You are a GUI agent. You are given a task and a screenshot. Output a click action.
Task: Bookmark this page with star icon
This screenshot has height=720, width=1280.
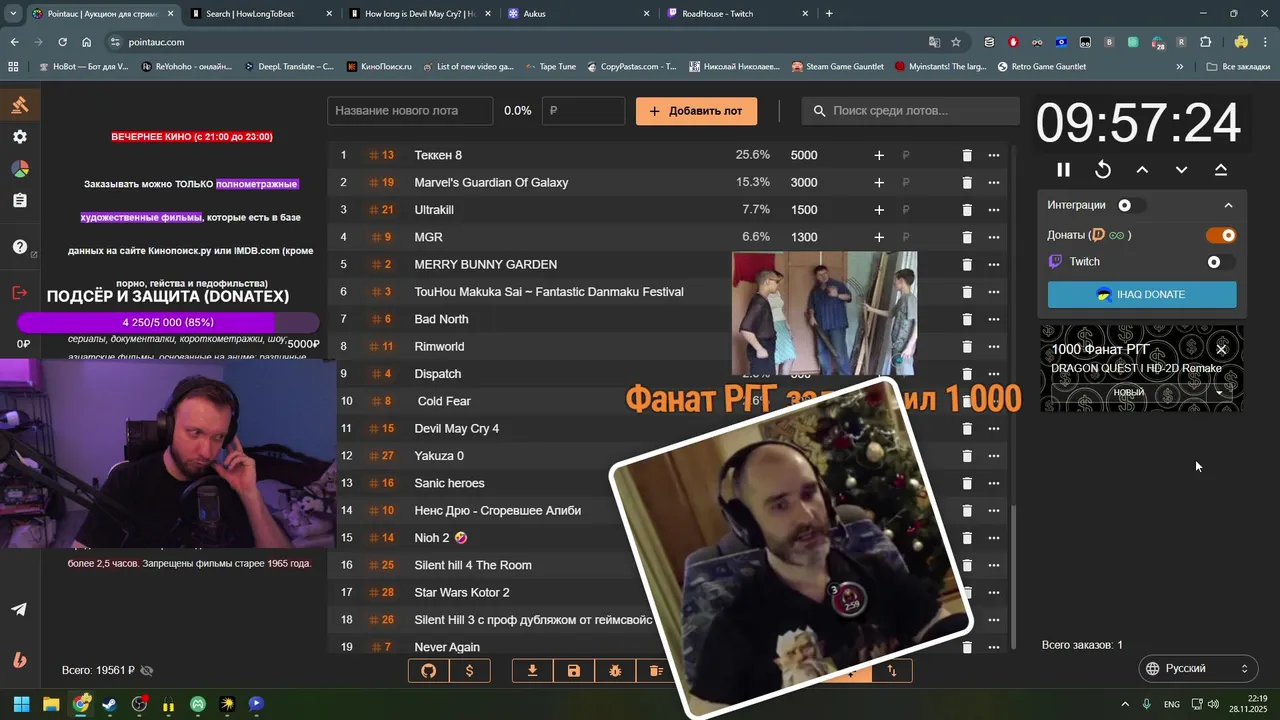[x=956, y=42]
